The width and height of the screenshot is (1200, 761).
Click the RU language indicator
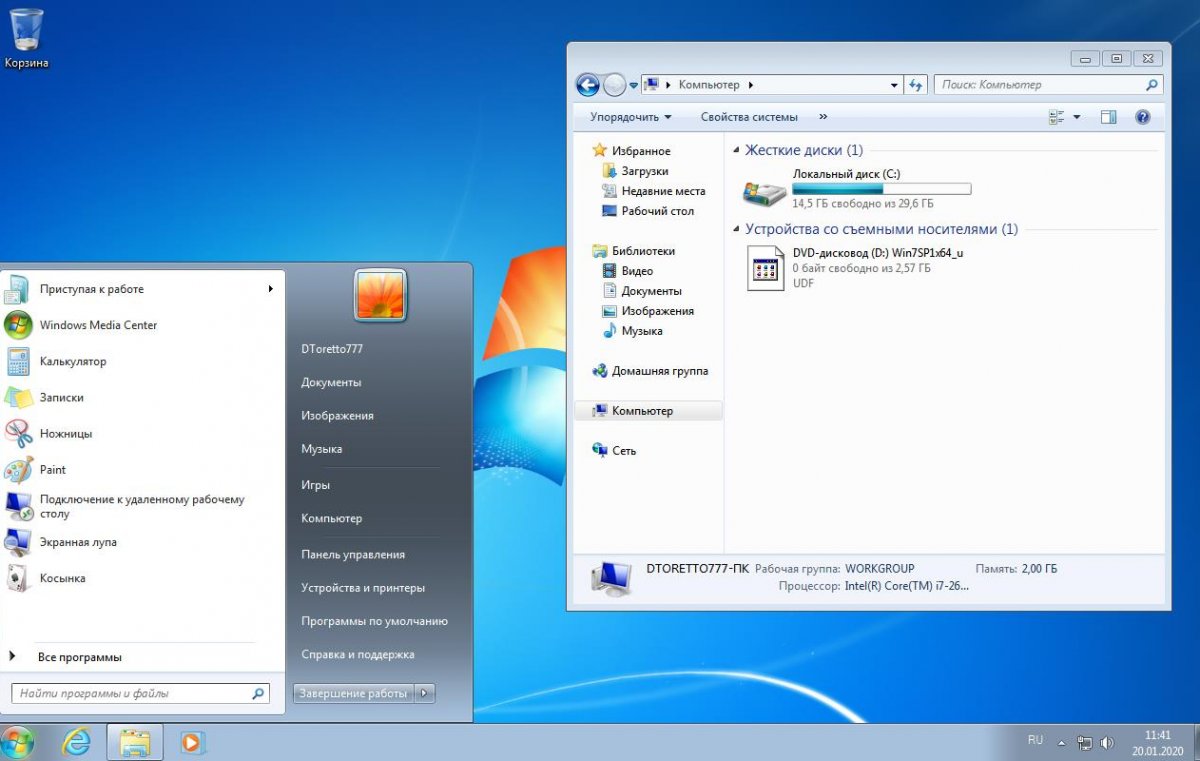click(1035, 740)
